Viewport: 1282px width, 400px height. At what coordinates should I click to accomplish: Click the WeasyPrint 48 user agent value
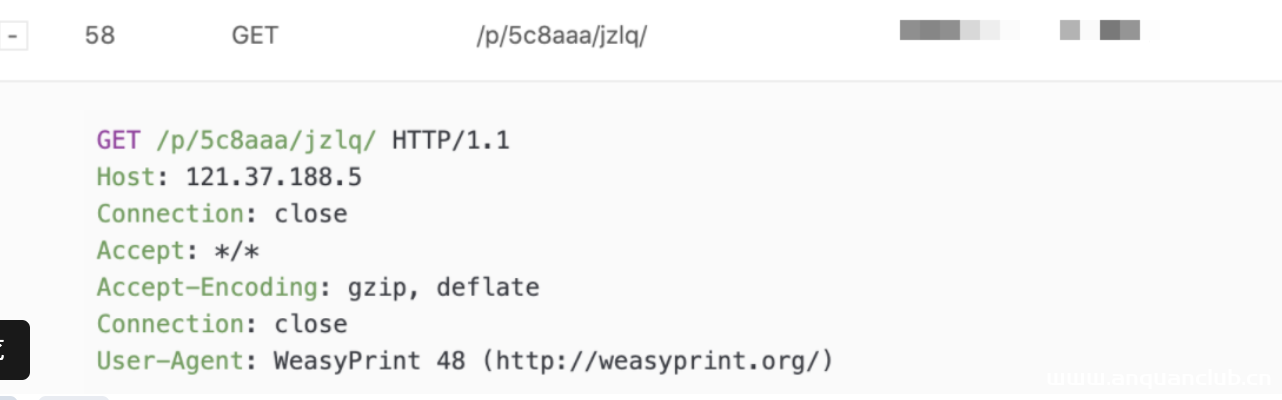(369, 361)
